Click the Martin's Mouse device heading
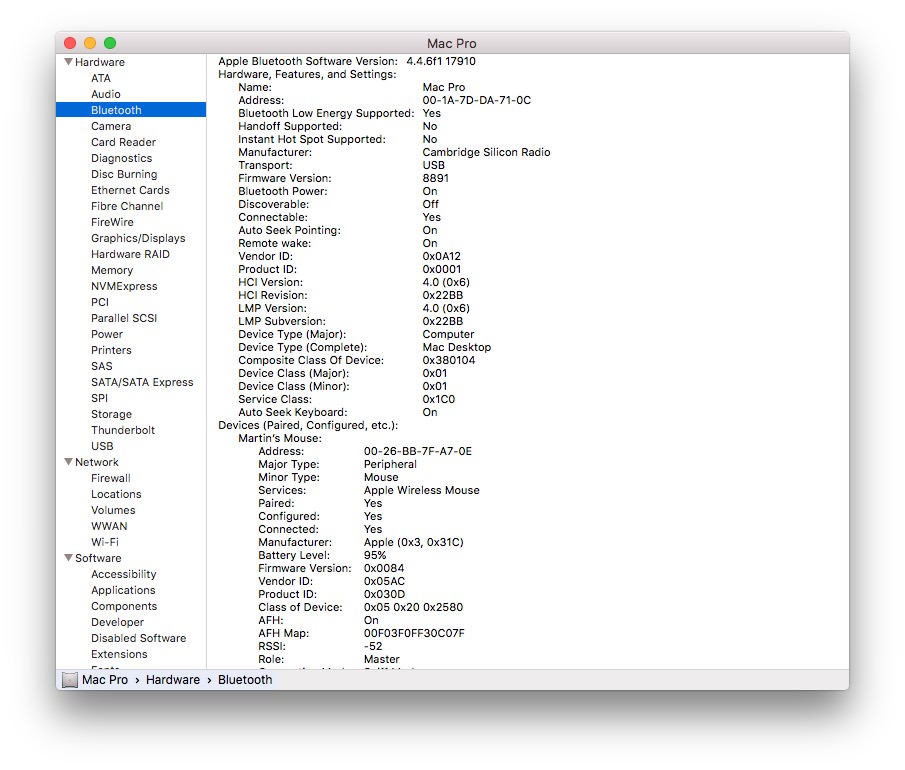Screen dimensions: 905x770 [x=280, y=438]
